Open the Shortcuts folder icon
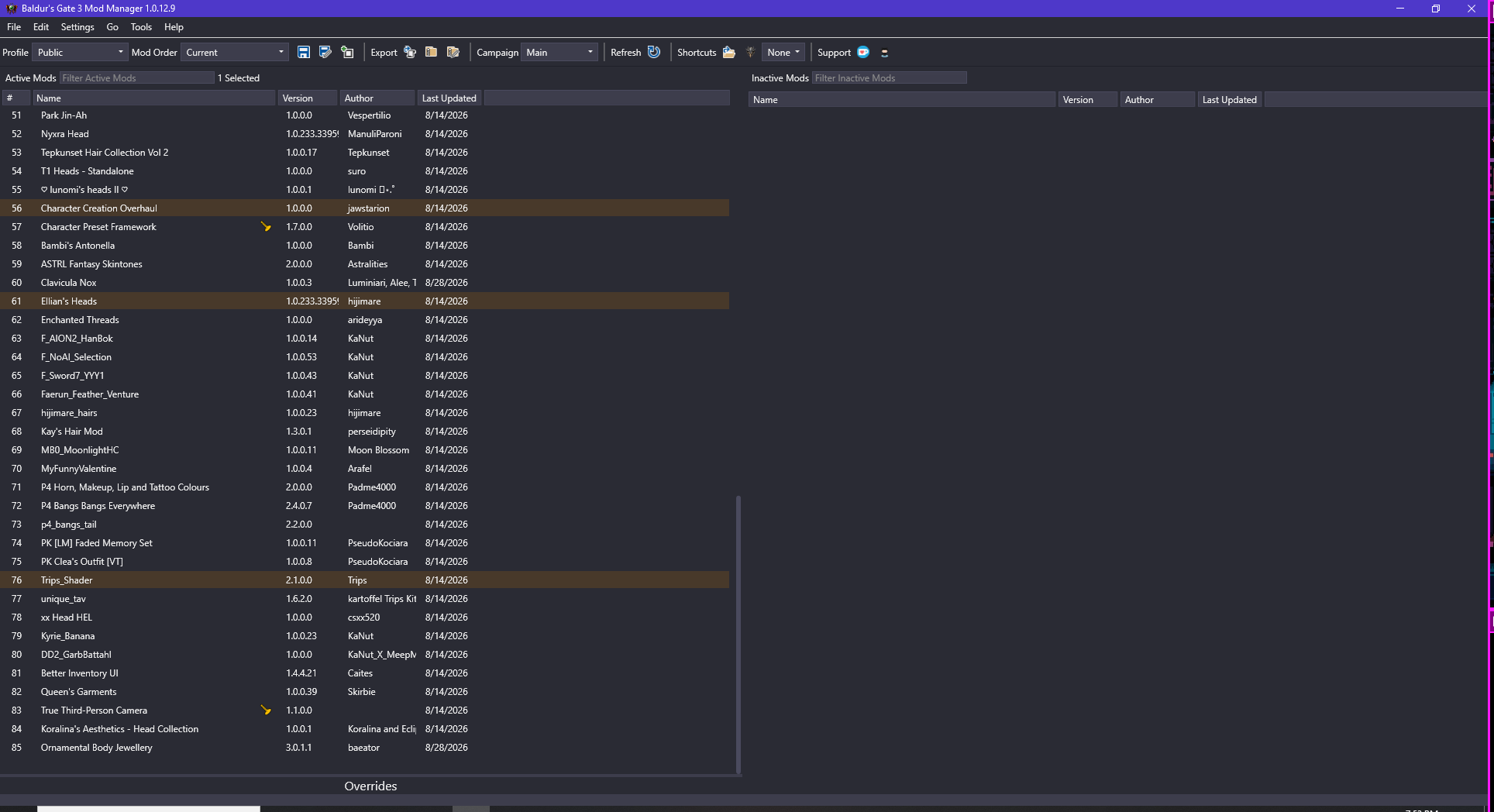The image size is (1494, 812). [728, 52]
